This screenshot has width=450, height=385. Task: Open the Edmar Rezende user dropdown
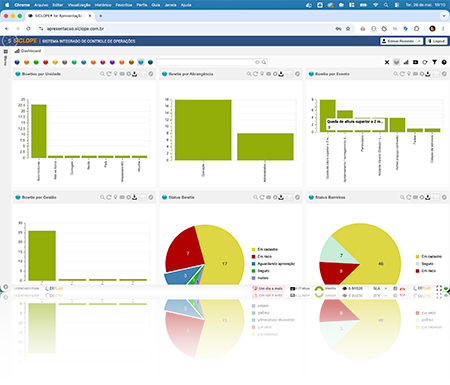pos(402,41)
